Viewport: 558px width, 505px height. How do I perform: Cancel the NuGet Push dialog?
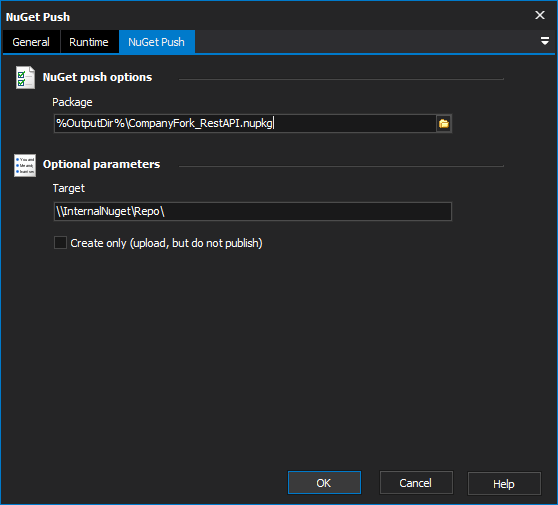tap(416, 483)
